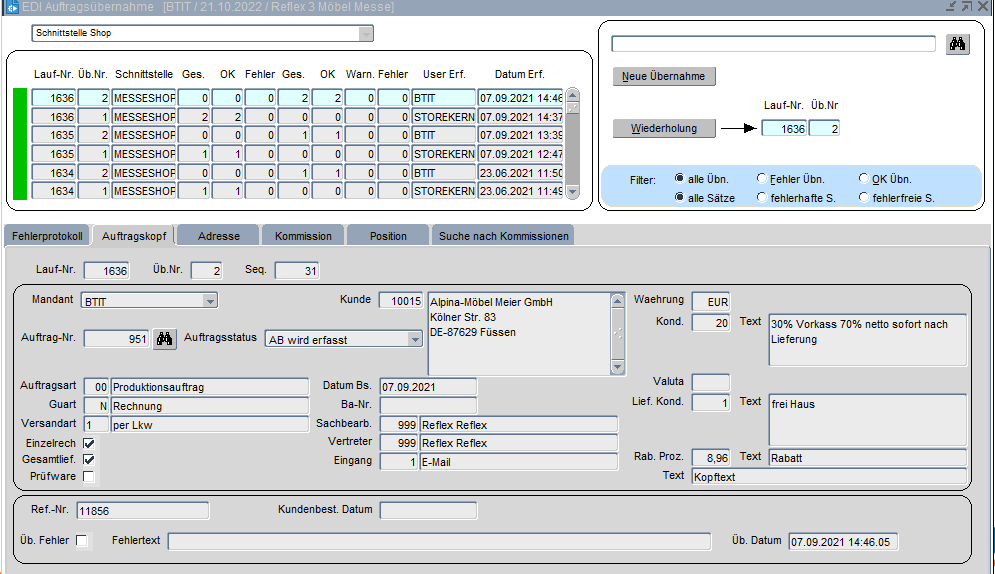
Task: Select the 'Fehler Übn.' filter radio button
Action: 762,179
